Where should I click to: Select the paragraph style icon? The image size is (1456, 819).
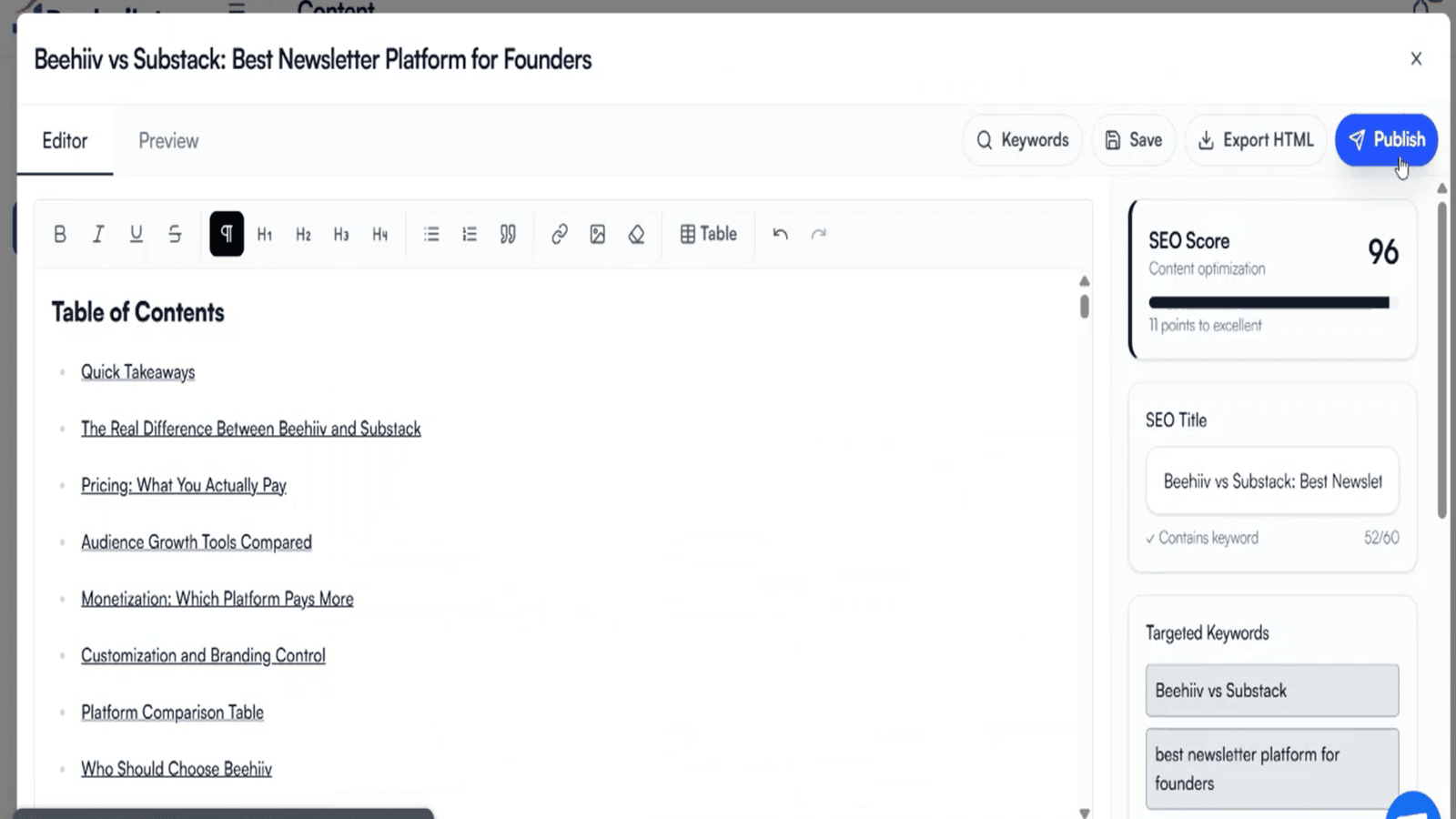click(x=227, y=234)
